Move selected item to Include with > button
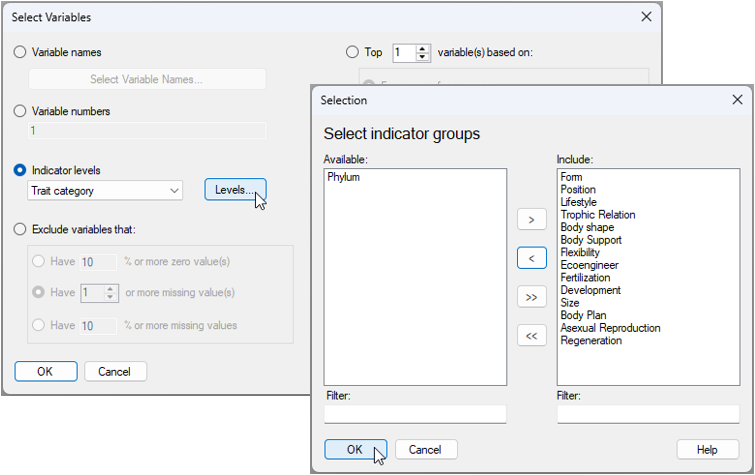755x475 pixels. (x=531, y=219)
